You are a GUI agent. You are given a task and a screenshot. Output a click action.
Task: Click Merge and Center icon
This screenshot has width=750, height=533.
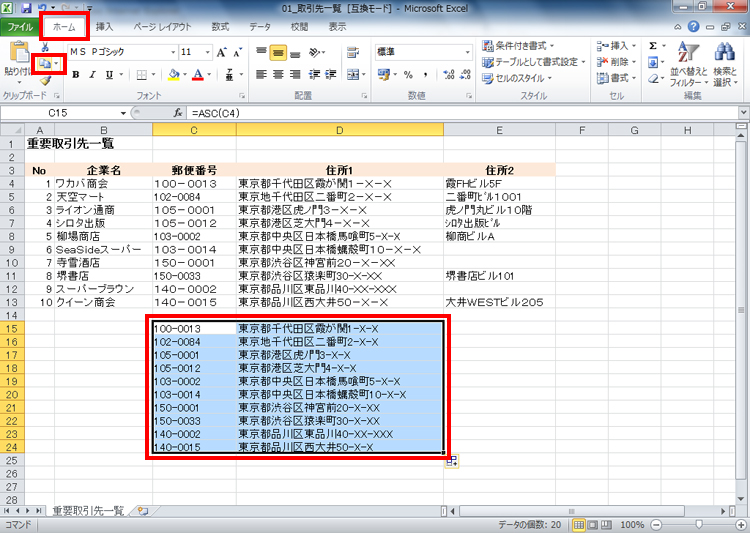(x=353, y=75)
